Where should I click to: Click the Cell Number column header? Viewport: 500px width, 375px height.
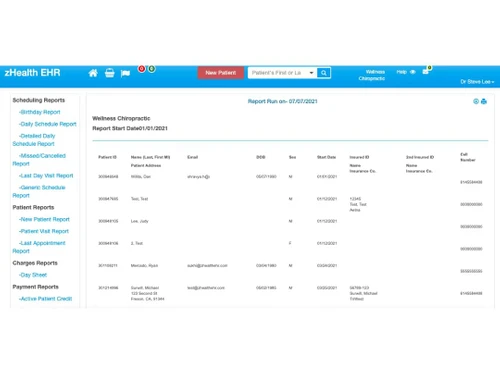(468, 157)
